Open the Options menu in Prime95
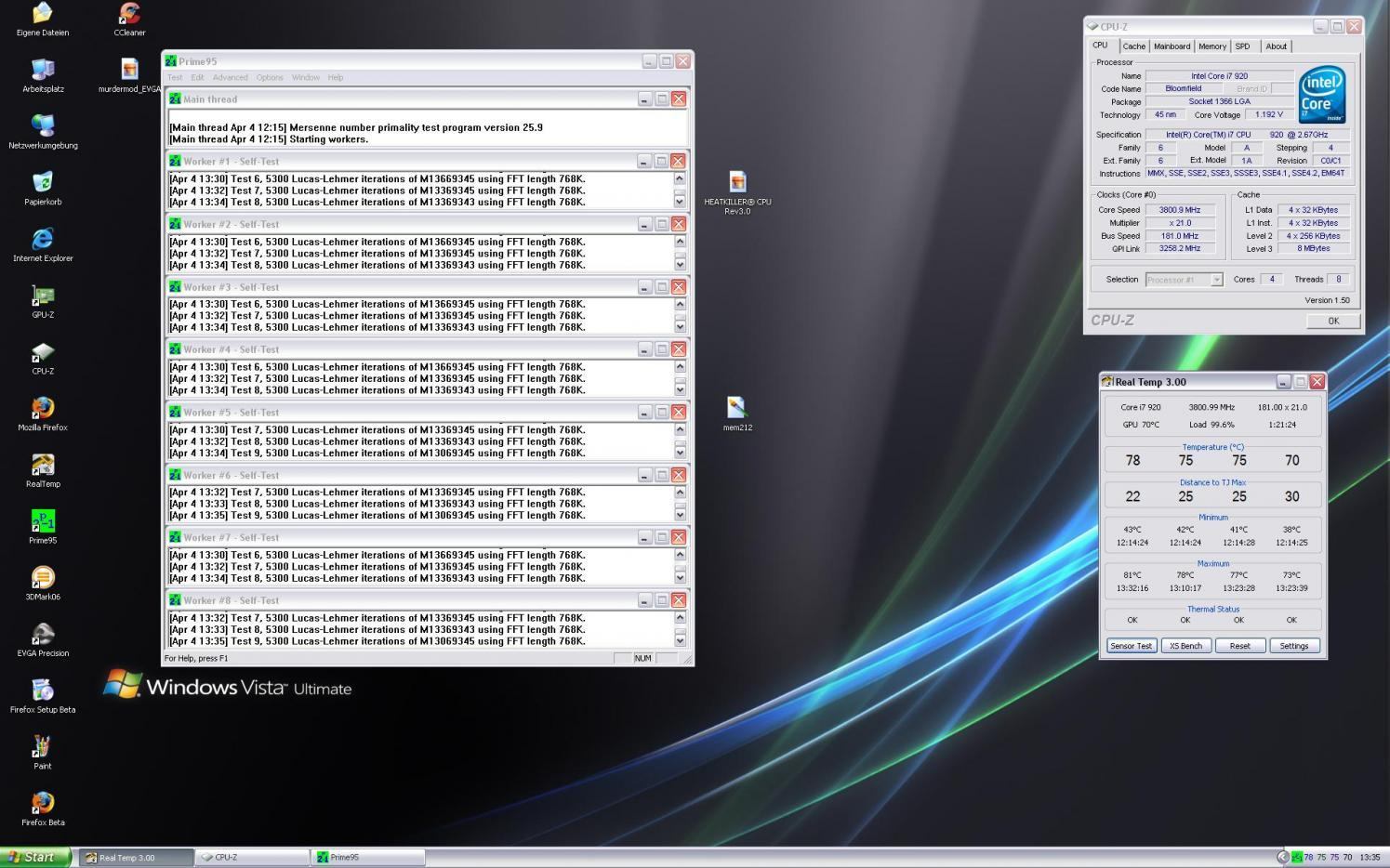The height and width of the screenshot is (868, 1390). coord(270,78)
